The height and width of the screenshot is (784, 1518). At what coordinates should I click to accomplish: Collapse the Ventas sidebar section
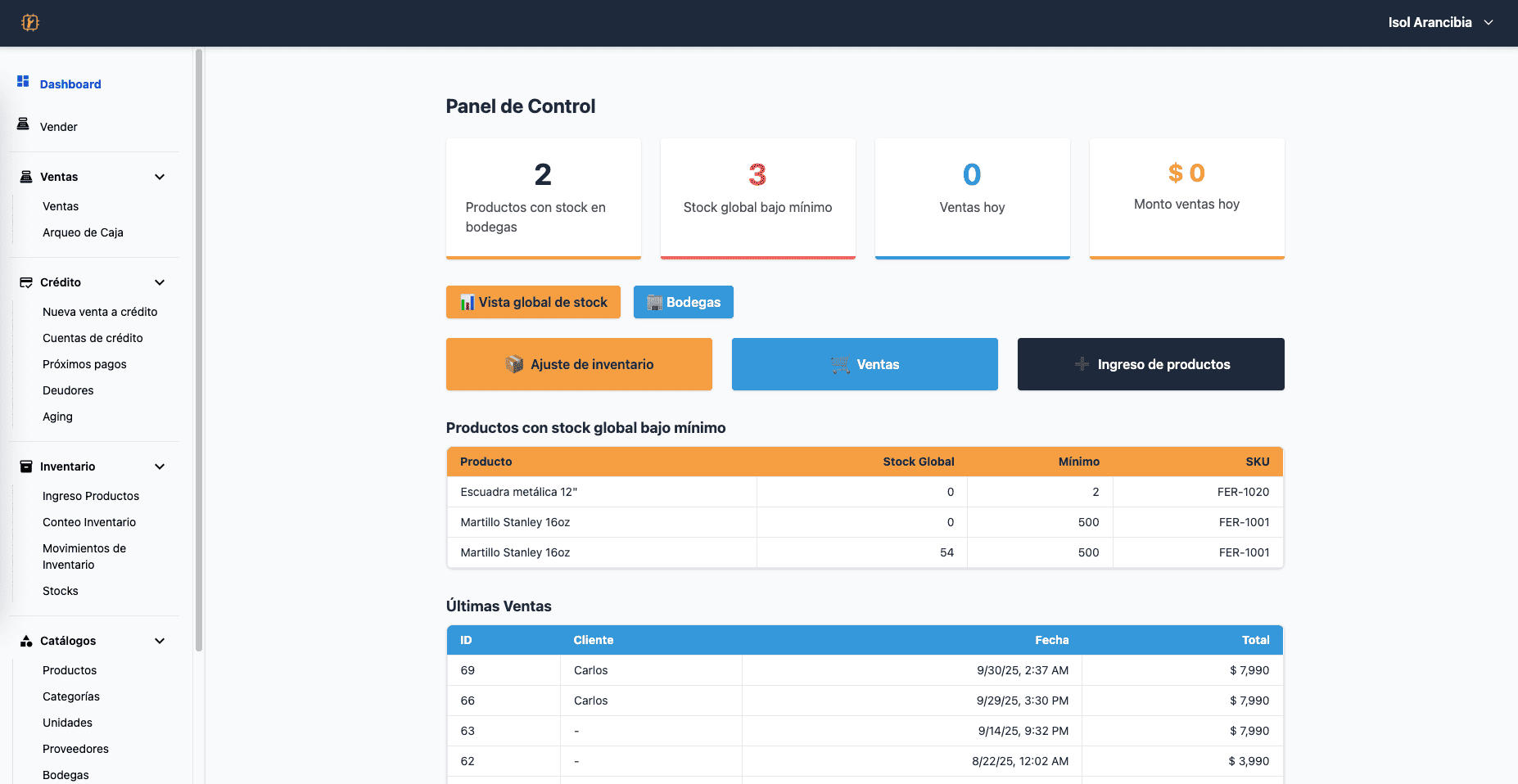coord(159,176)
